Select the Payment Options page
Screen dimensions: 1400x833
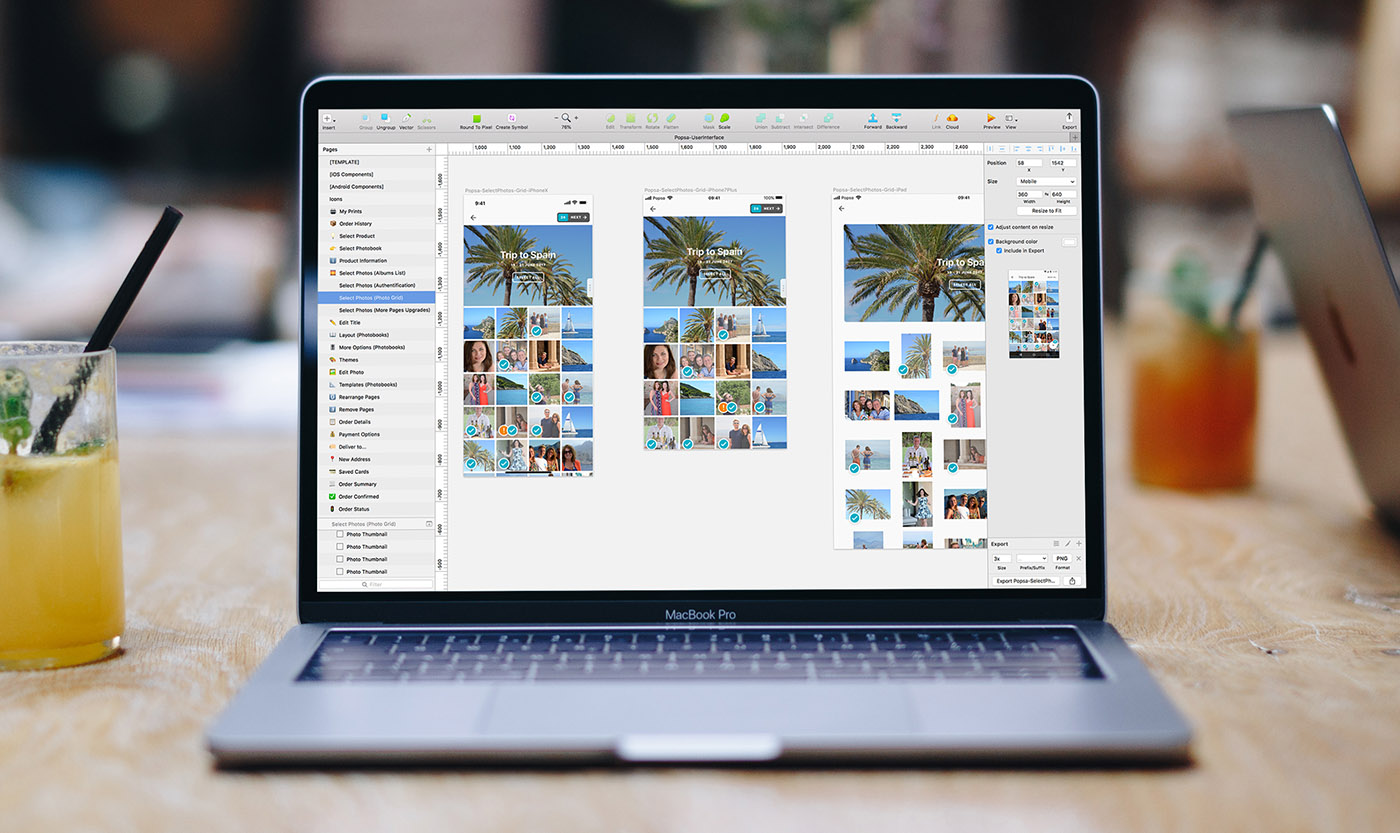point(378,434)
